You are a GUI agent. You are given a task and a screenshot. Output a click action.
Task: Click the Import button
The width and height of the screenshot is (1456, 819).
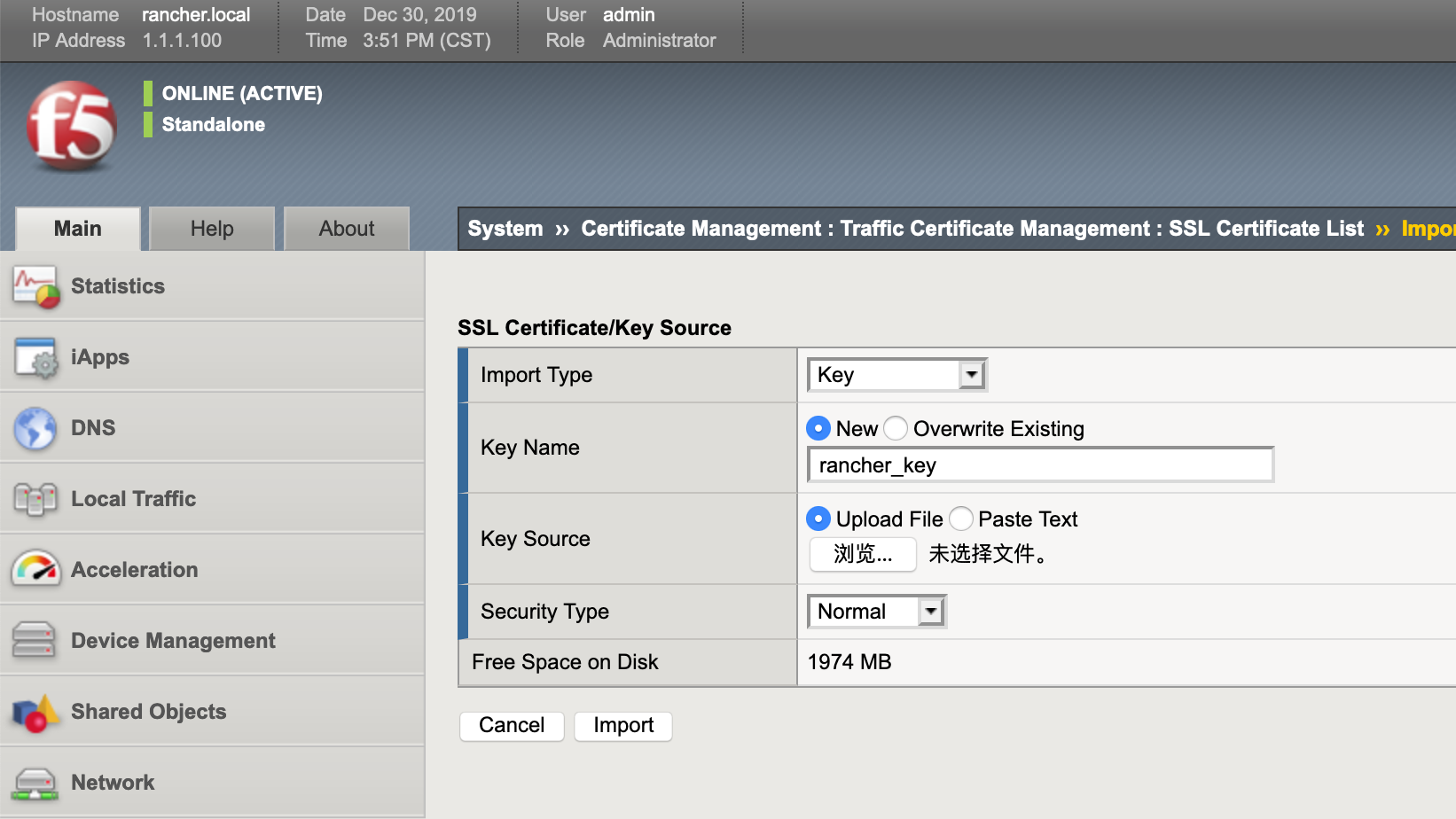pyautogui.click(x=623, y=725)
